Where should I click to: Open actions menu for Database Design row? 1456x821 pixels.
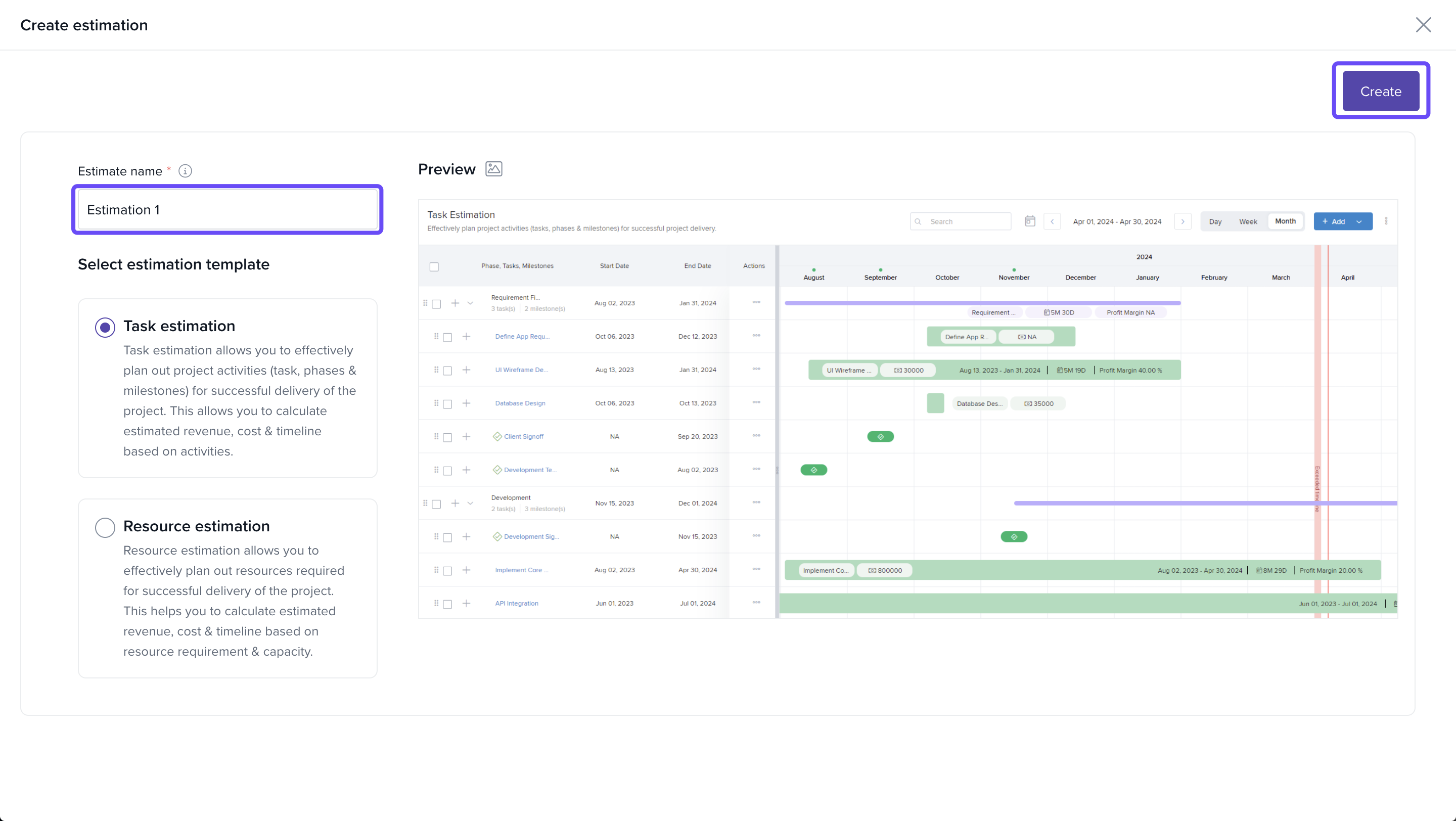click(756, 402)
